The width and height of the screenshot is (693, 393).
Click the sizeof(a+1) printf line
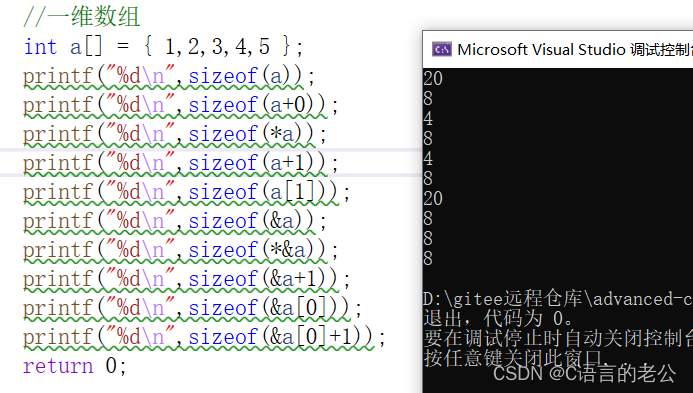point(181,163)
